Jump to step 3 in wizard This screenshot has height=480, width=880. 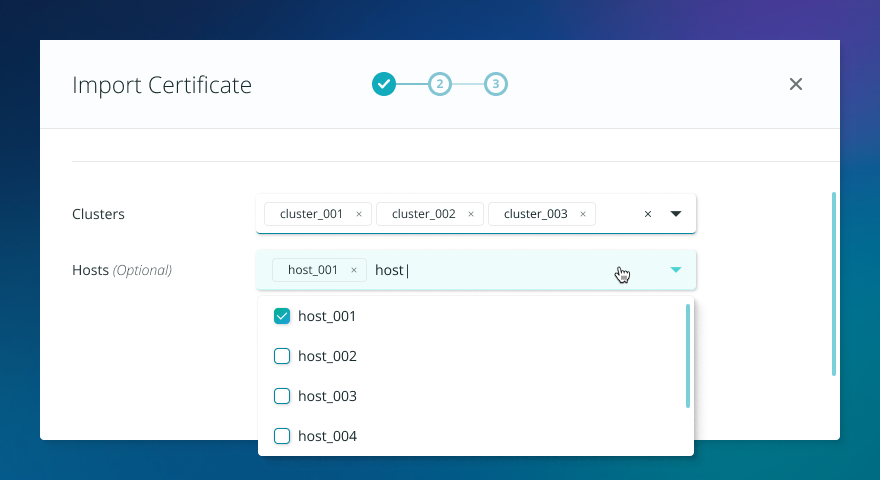(496, 84)
